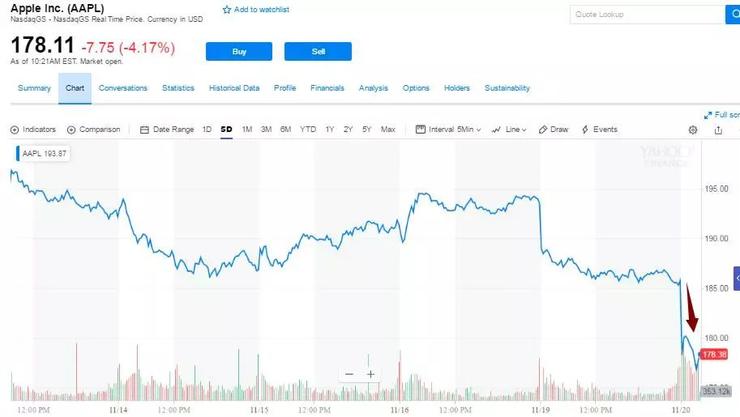Click the Add to watchlist star icon
This screenshot has height=417, width=740.
click(227, 9)
